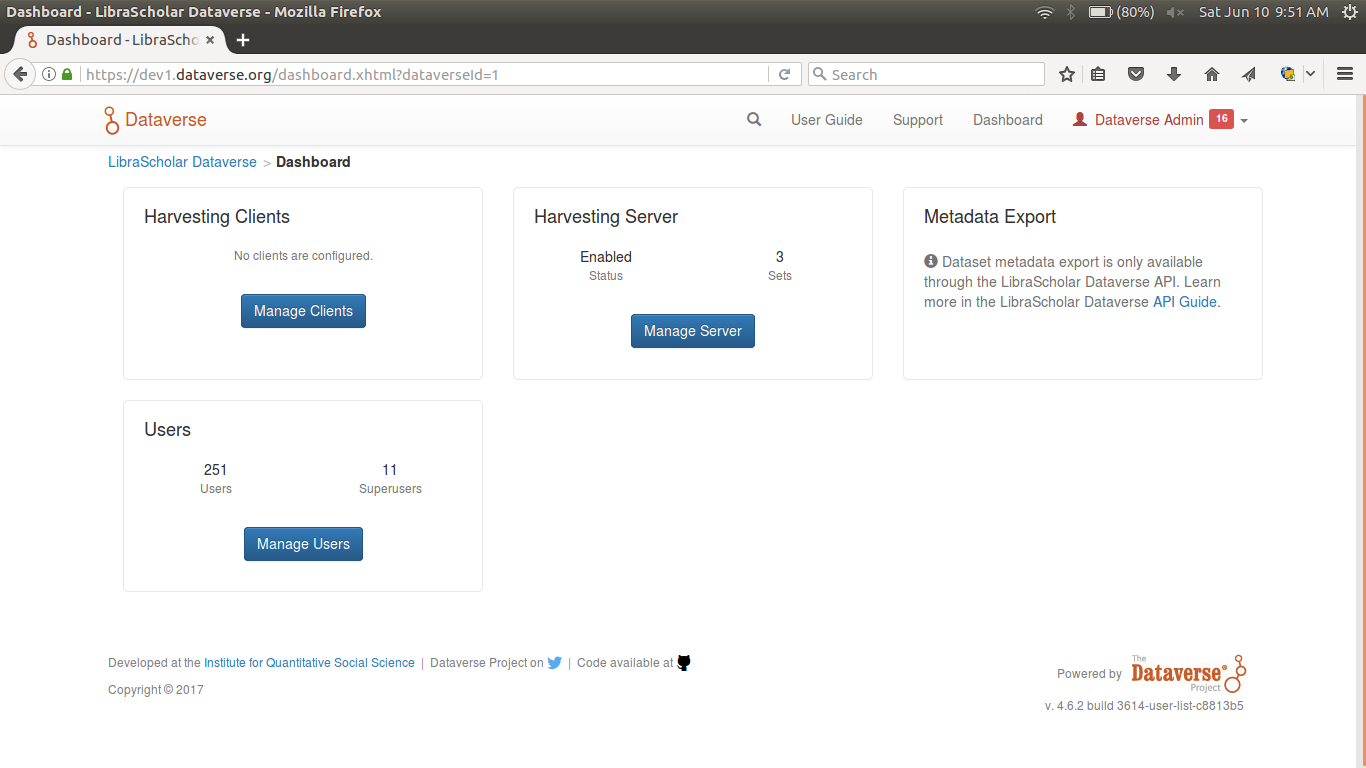Screen dimensions: 1366x768
Task: Open the Dataverse search magnifier
Action: pyautogui.click(x=754, y=119)
